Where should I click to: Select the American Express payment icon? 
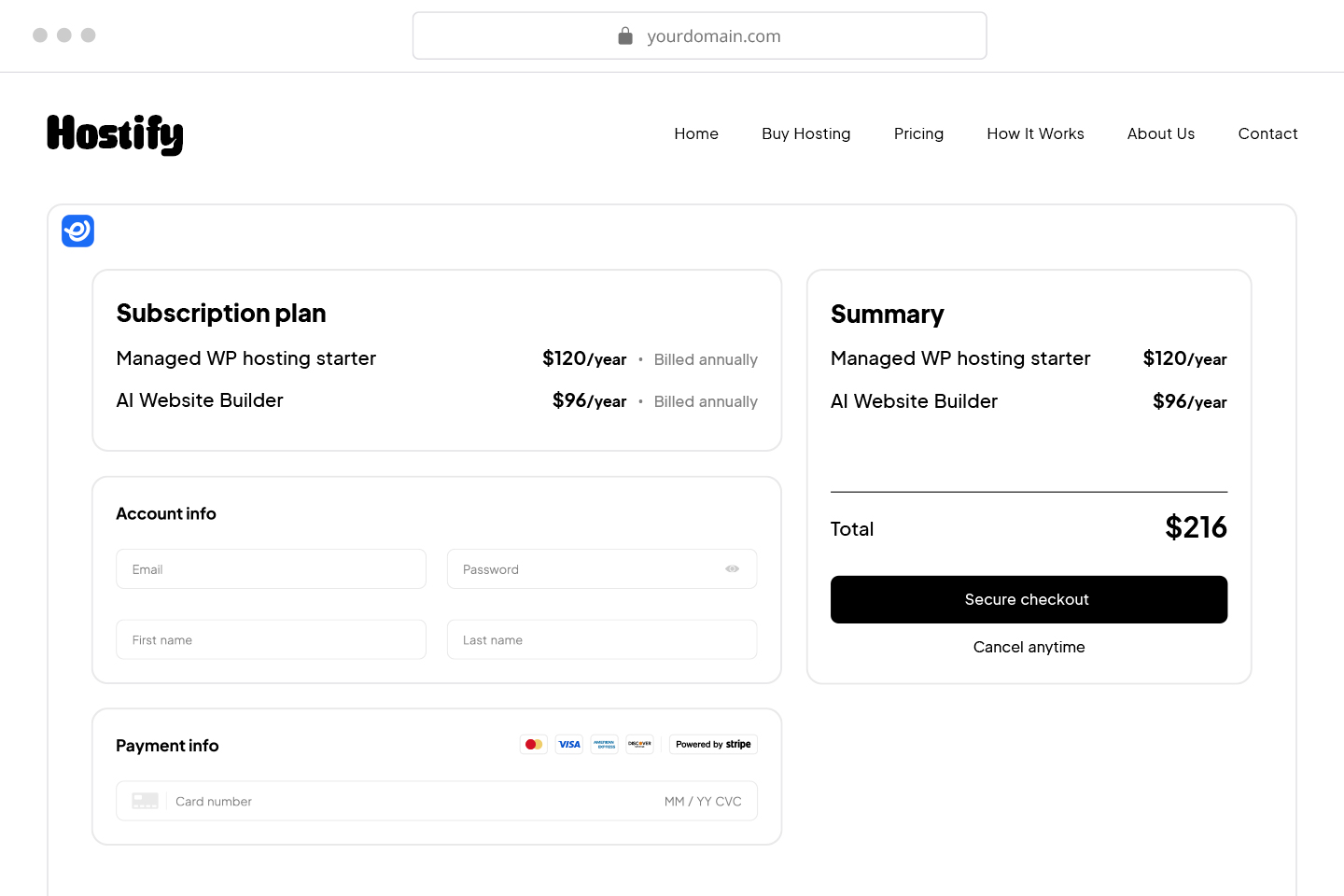pos(604,744)
